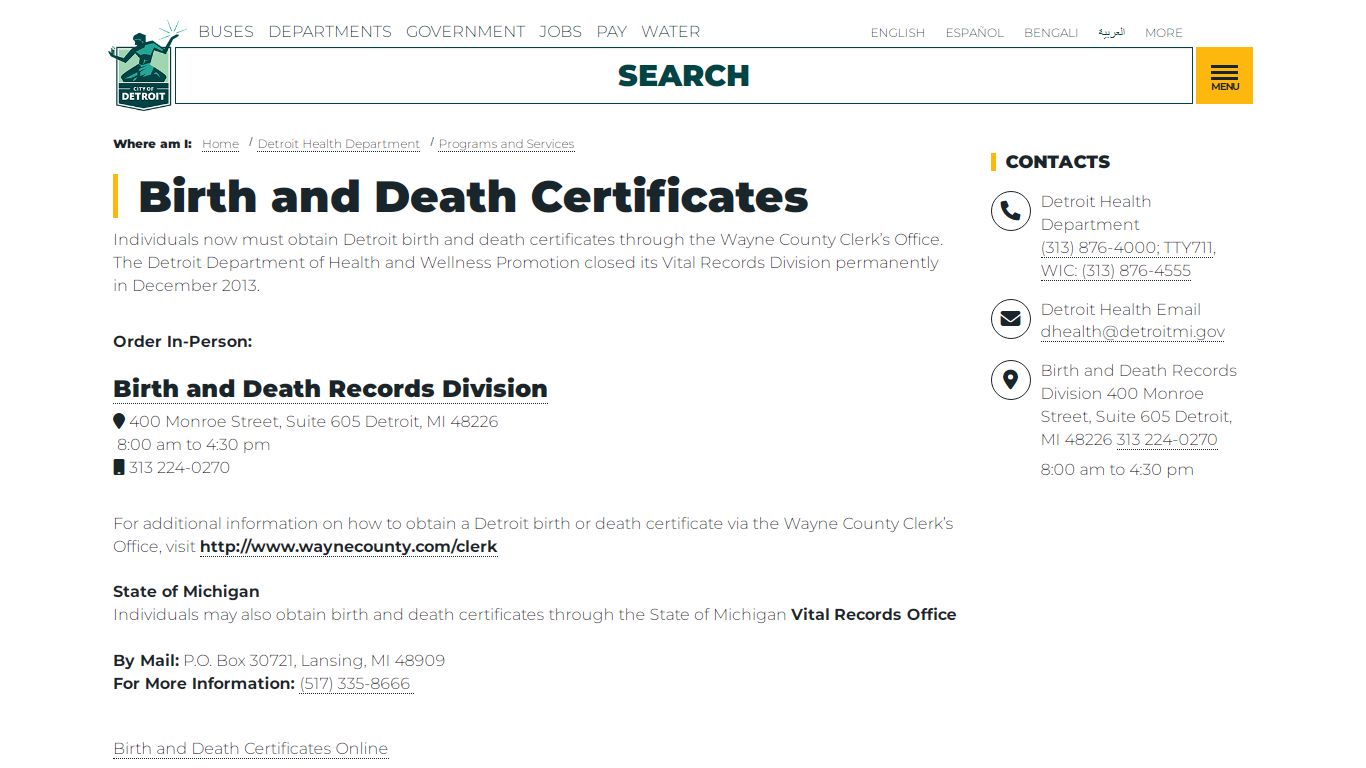Click the Birth and Death Certificates page title

click(x=473, y=196)
